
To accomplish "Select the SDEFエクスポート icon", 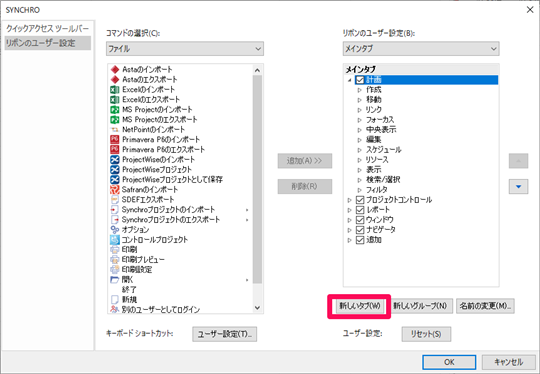I will coord(115,200).
